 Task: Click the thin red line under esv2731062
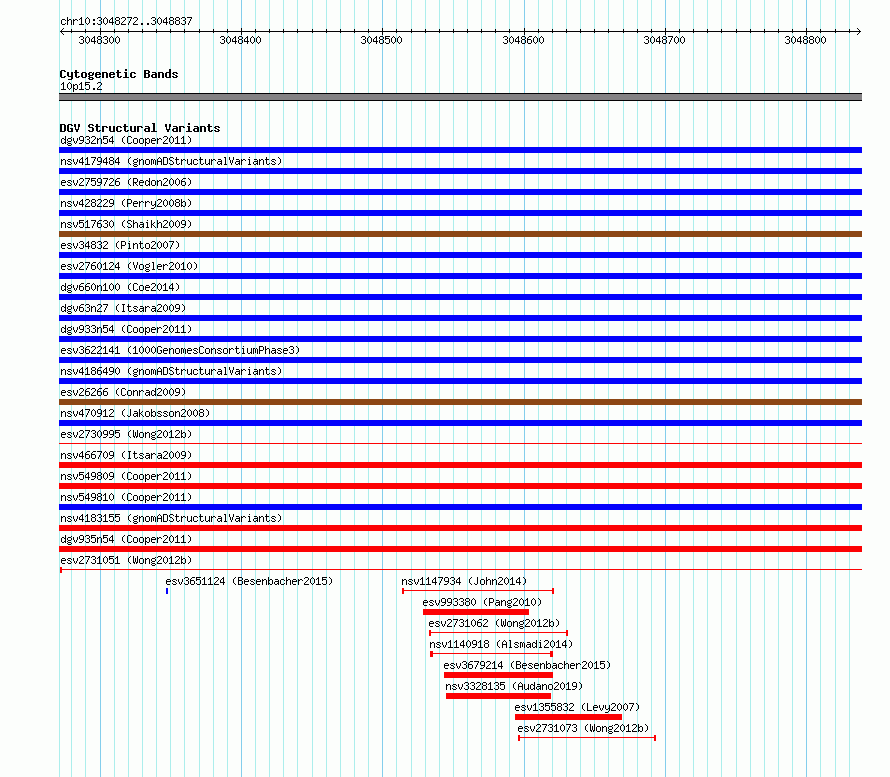coord(498,633)
